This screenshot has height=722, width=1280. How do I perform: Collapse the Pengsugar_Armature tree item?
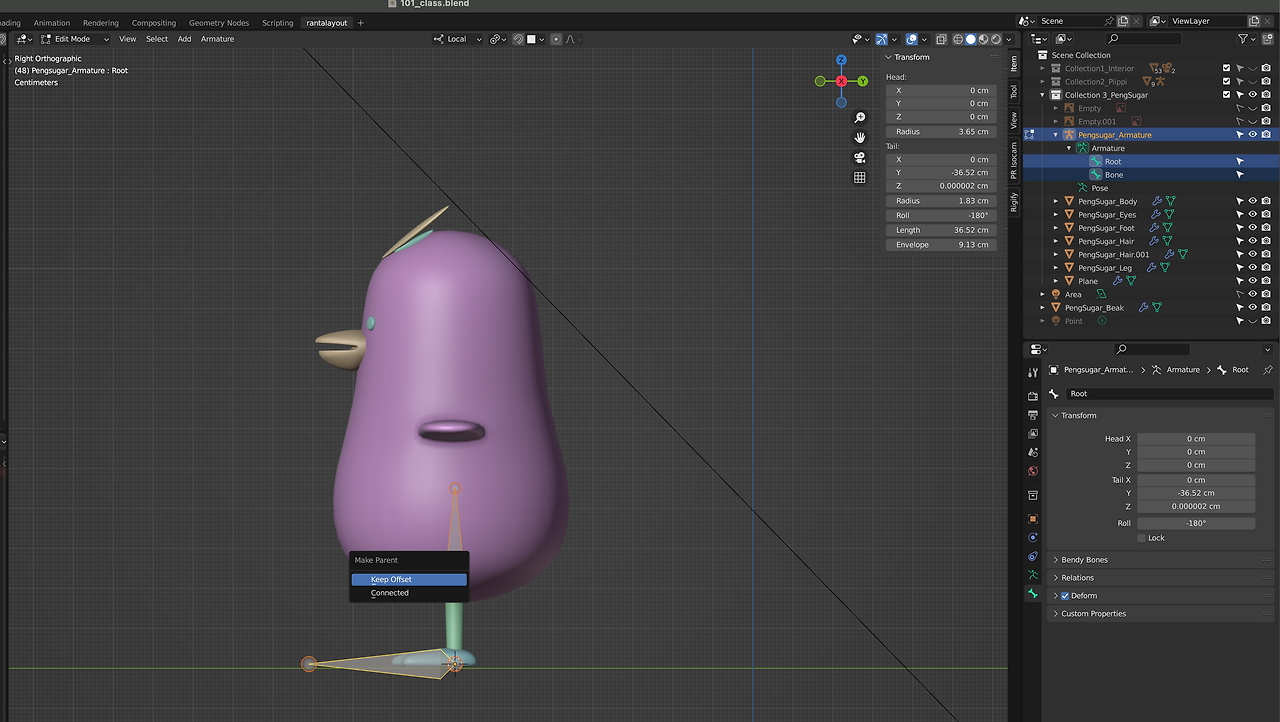[x=1055, y=135]
